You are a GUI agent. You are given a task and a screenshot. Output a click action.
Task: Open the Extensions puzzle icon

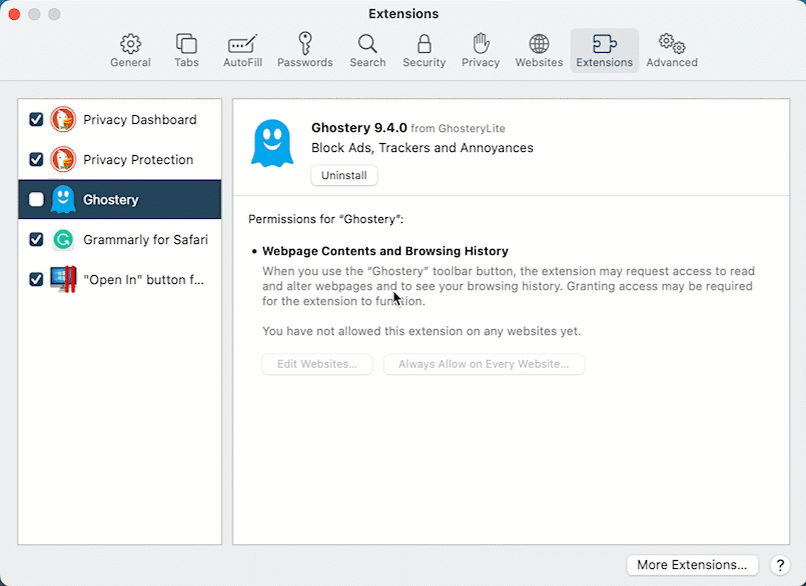click(x=604, y=44)
